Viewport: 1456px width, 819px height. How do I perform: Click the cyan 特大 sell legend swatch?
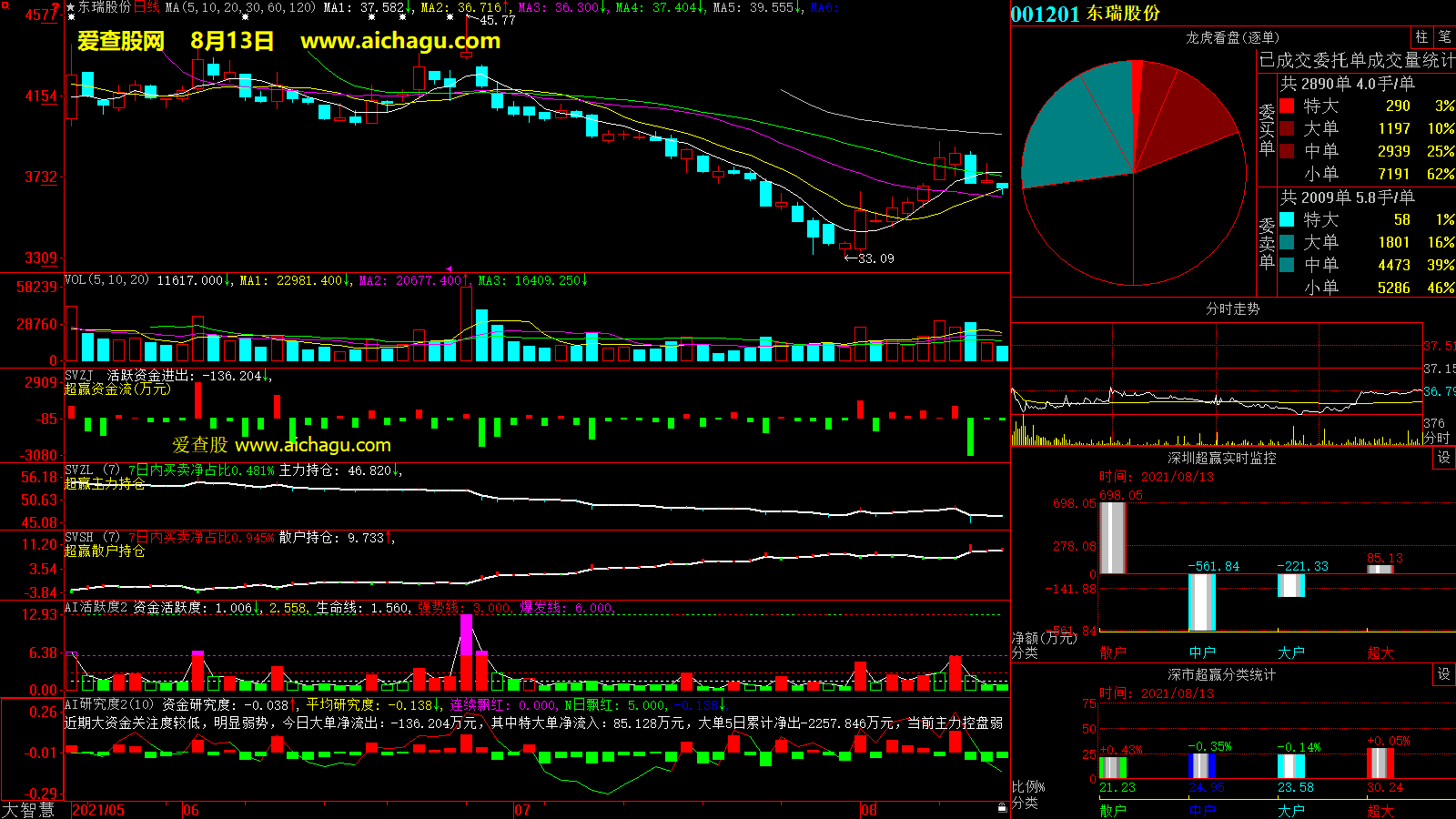[x=1287, y=219]
